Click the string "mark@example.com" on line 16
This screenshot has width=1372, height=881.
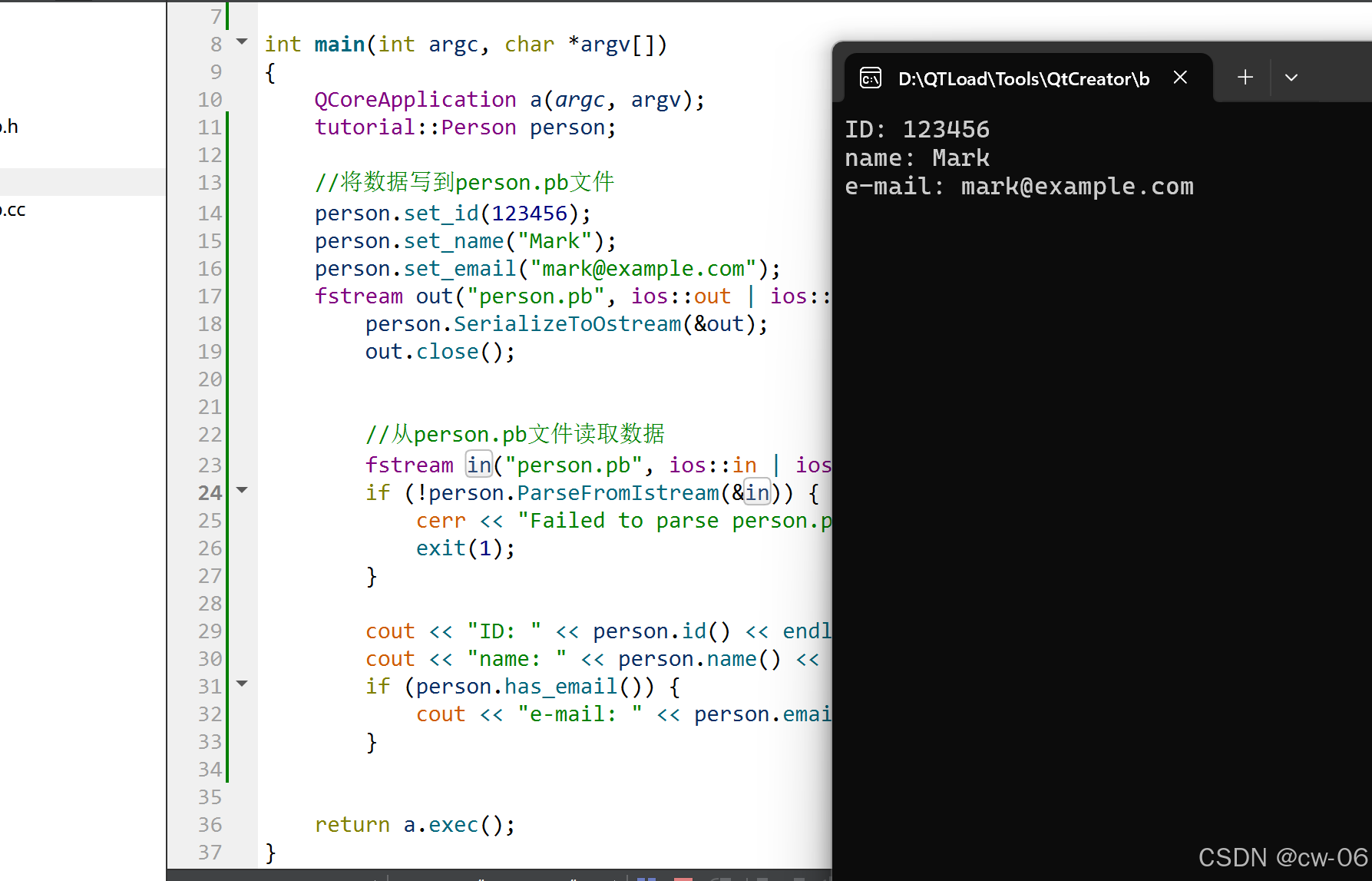(643, 269)
